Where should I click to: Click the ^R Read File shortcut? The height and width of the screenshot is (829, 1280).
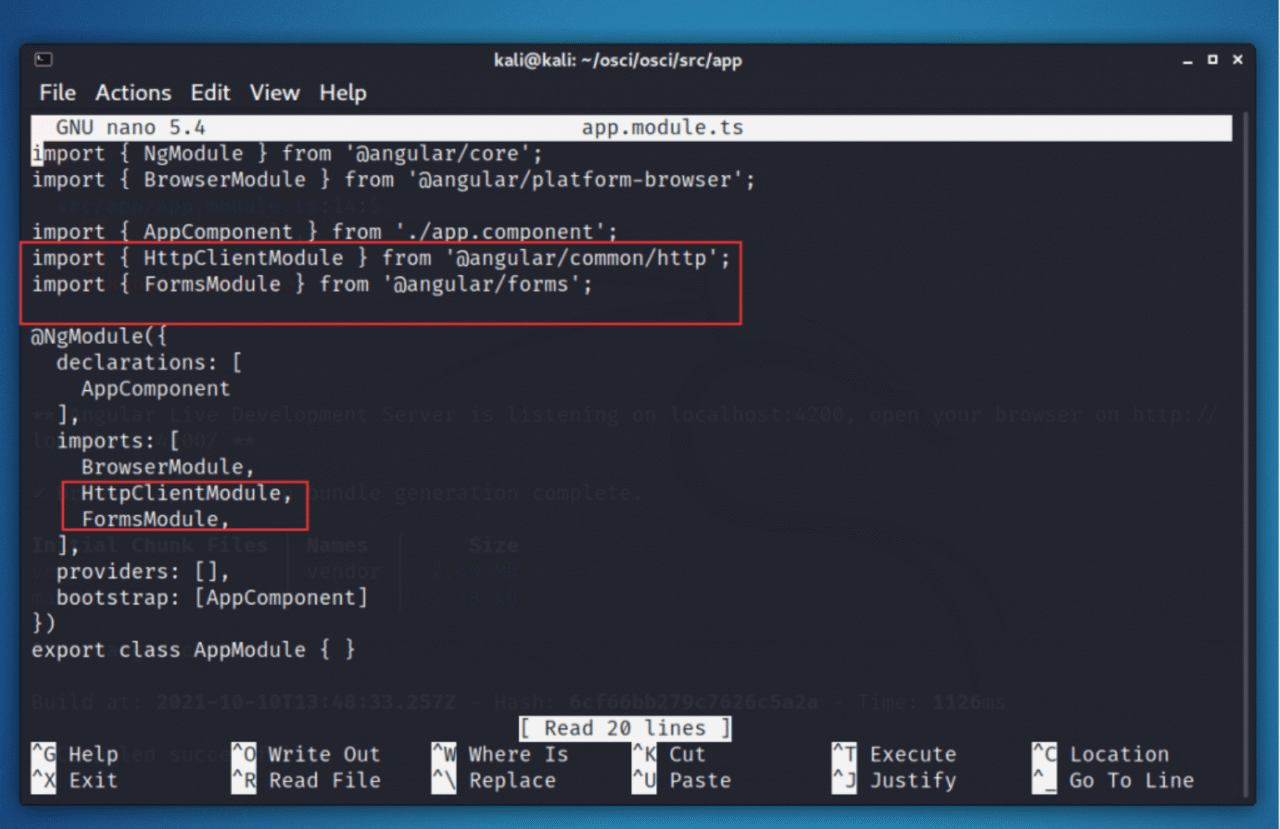coord(306,780)
